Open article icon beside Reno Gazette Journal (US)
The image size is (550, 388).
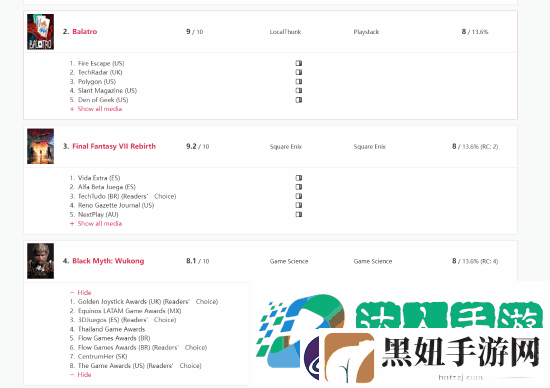point(299,205)
